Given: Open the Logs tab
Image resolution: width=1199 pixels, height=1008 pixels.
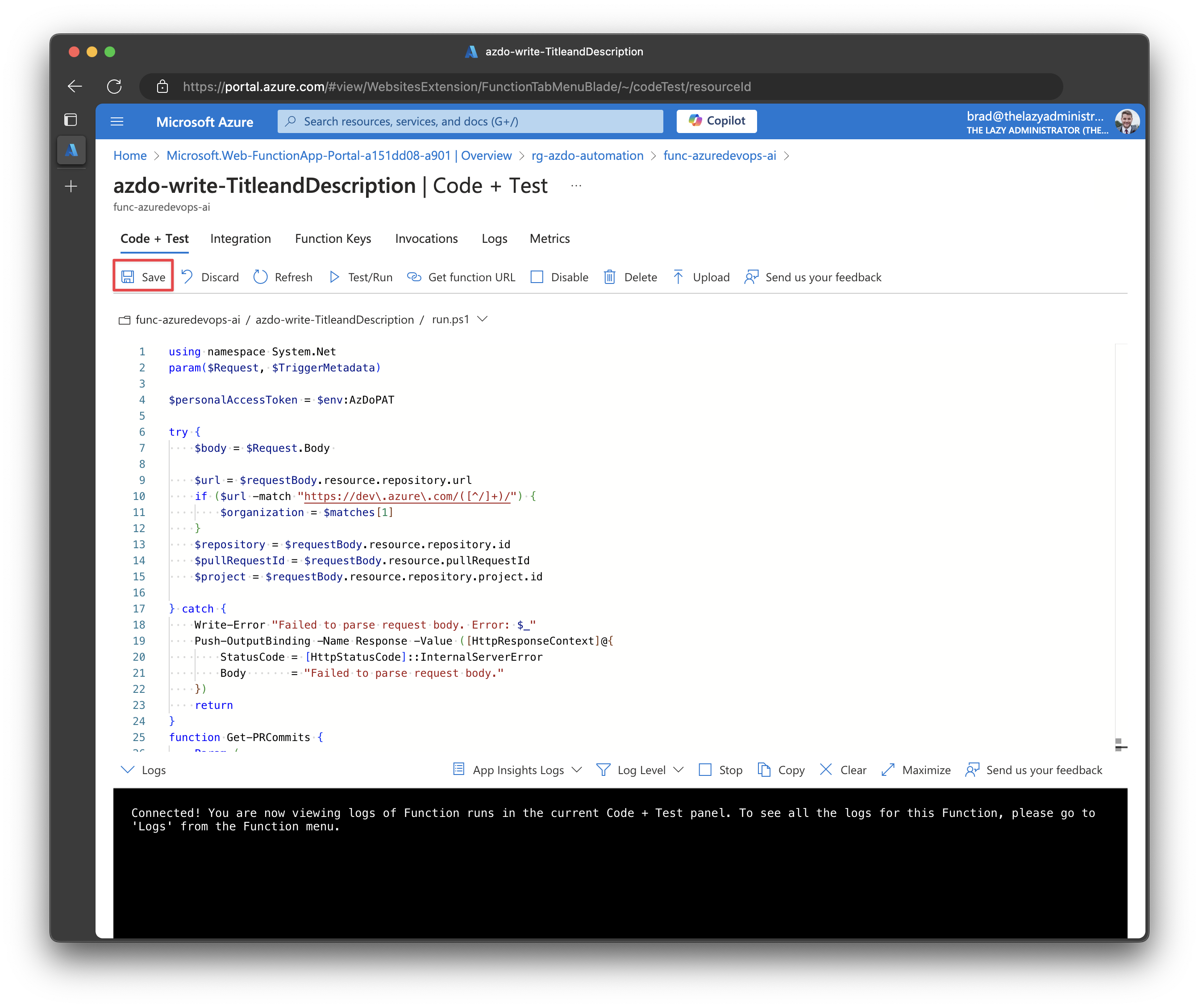Looking at the screenshot, I should (x=494, y=238).
